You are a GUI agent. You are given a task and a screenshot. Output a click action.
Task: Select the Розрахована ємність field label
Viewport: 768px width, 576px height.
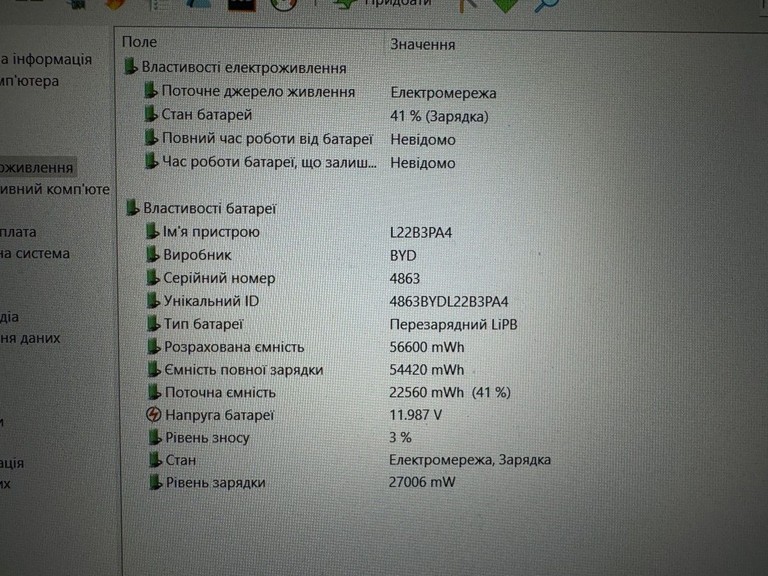[234, 347]
